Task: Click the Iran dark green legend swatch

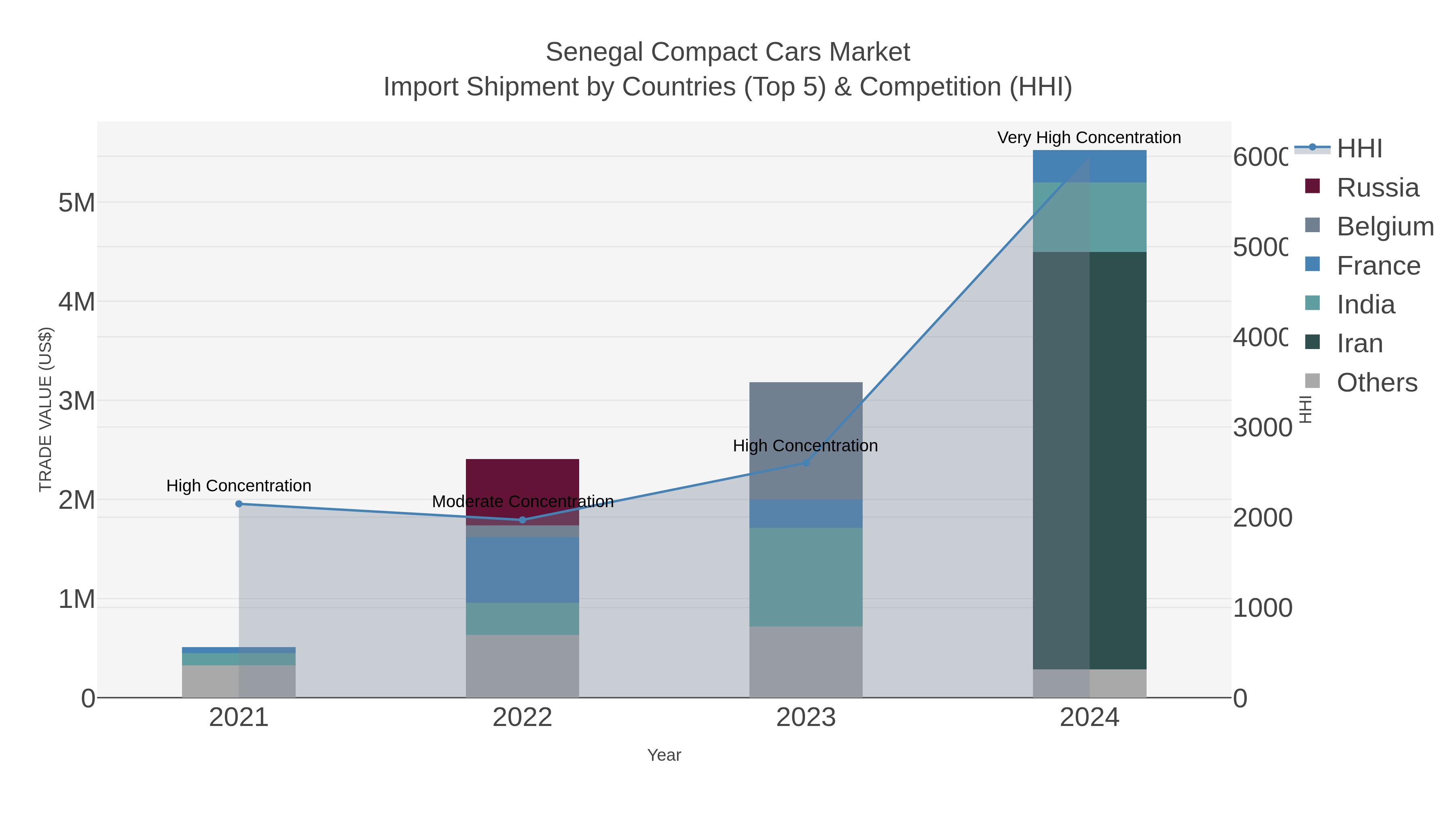Action: click(1312, 342)
